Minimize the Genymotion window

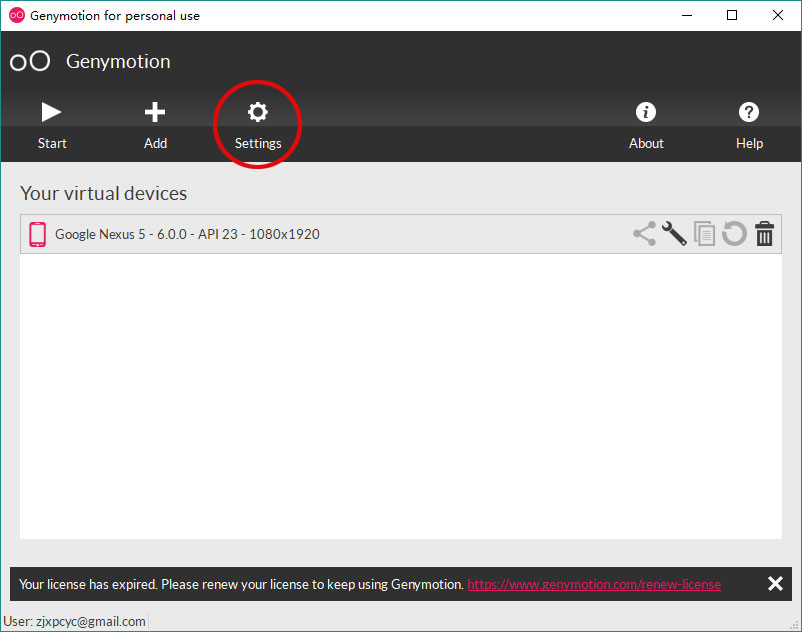coord(687,15)
